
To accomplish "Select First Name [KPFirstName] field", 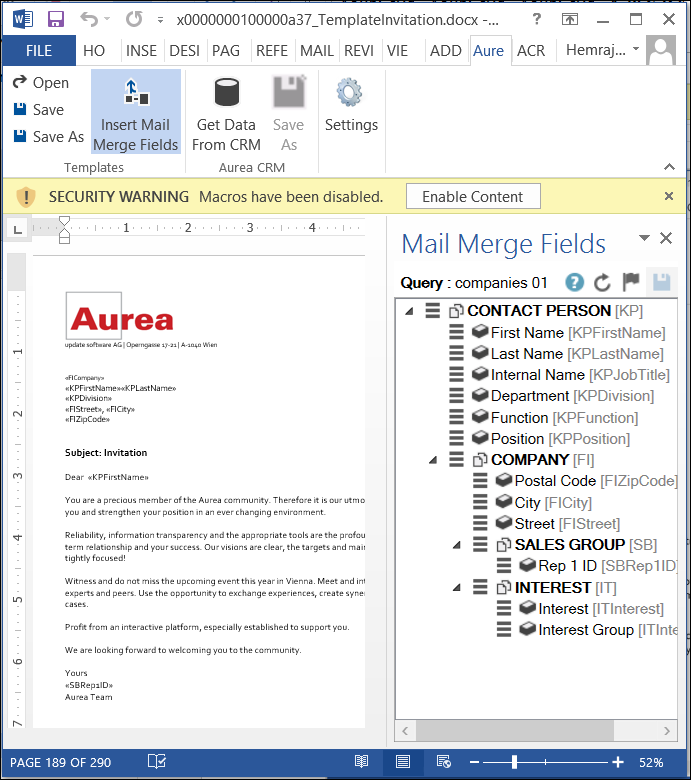I will click(568, 332).
